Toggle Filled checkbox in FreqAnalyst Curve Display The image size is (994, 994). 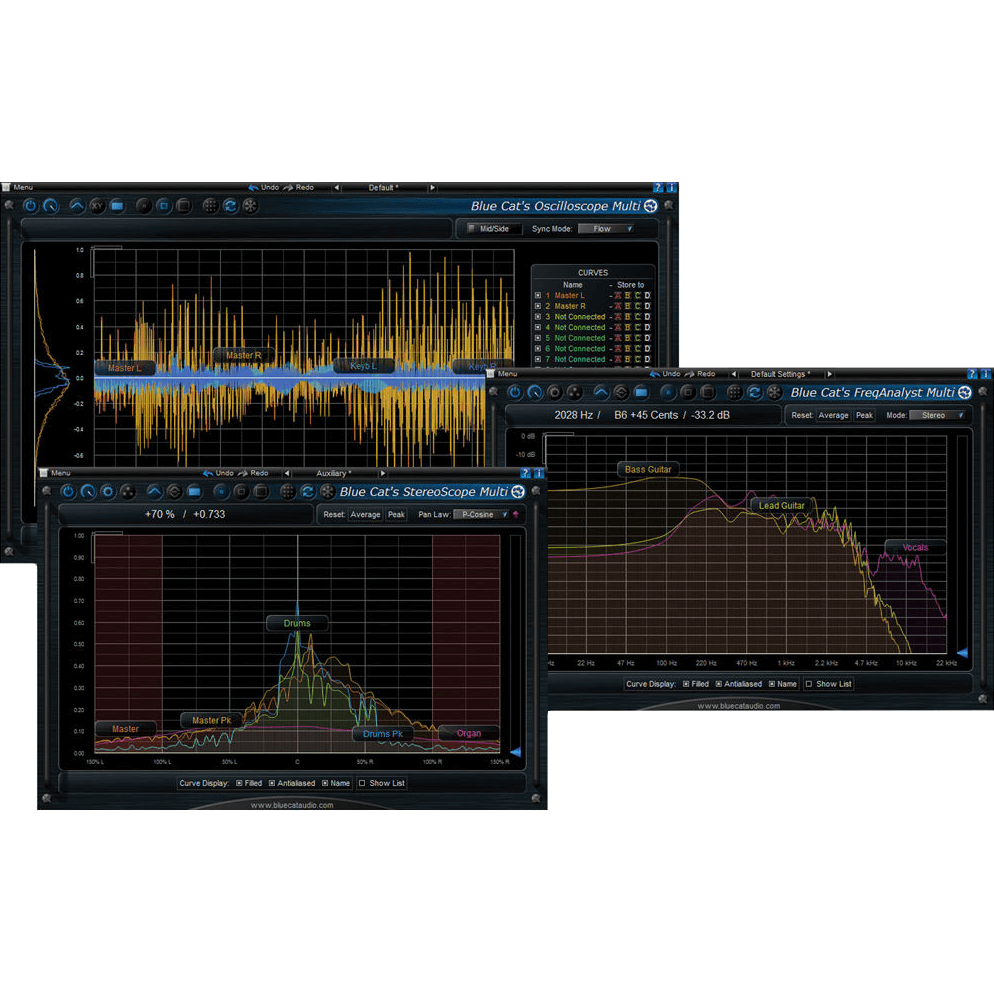[x=686, y=684]
